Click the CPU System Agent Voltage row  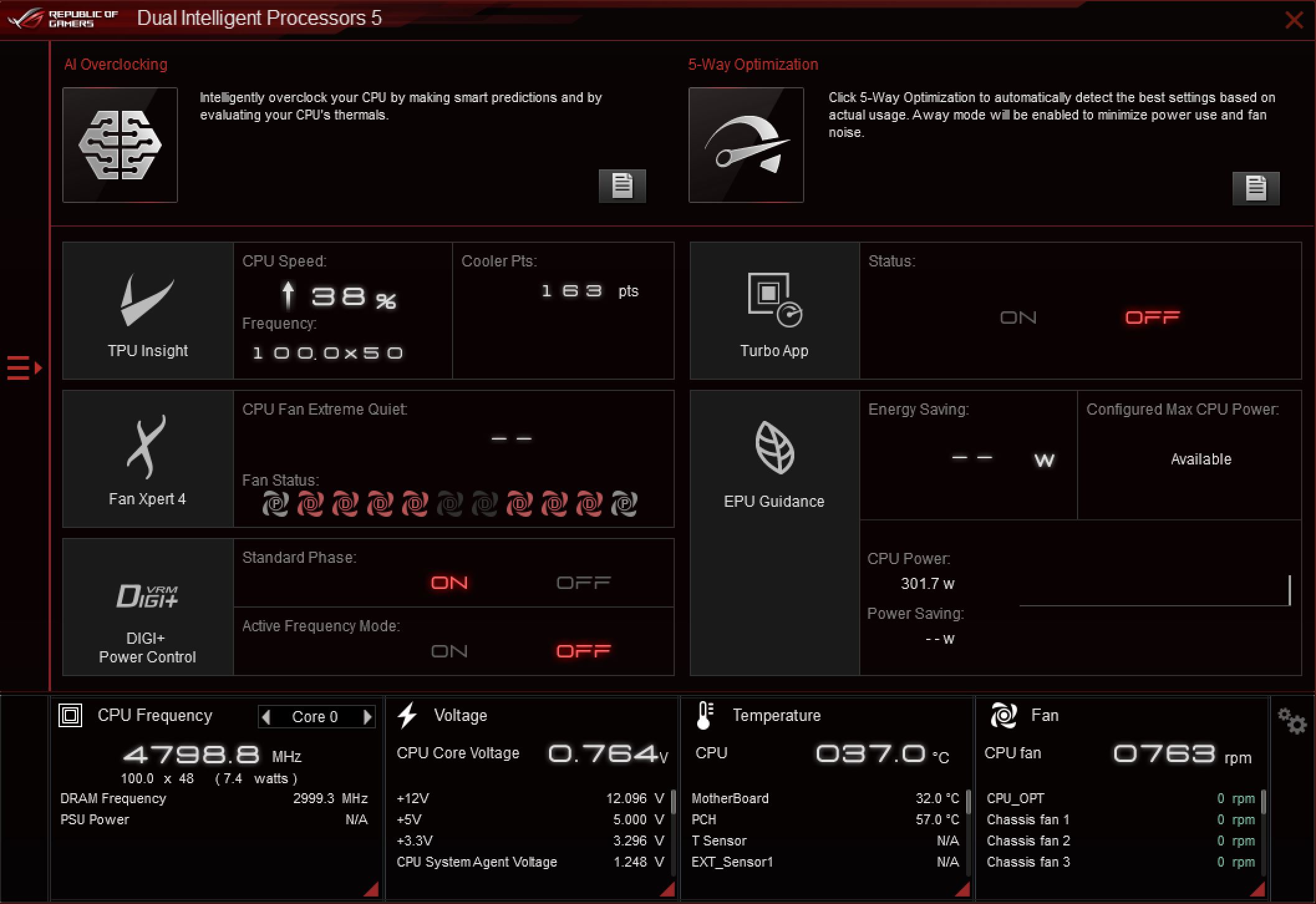530,862
